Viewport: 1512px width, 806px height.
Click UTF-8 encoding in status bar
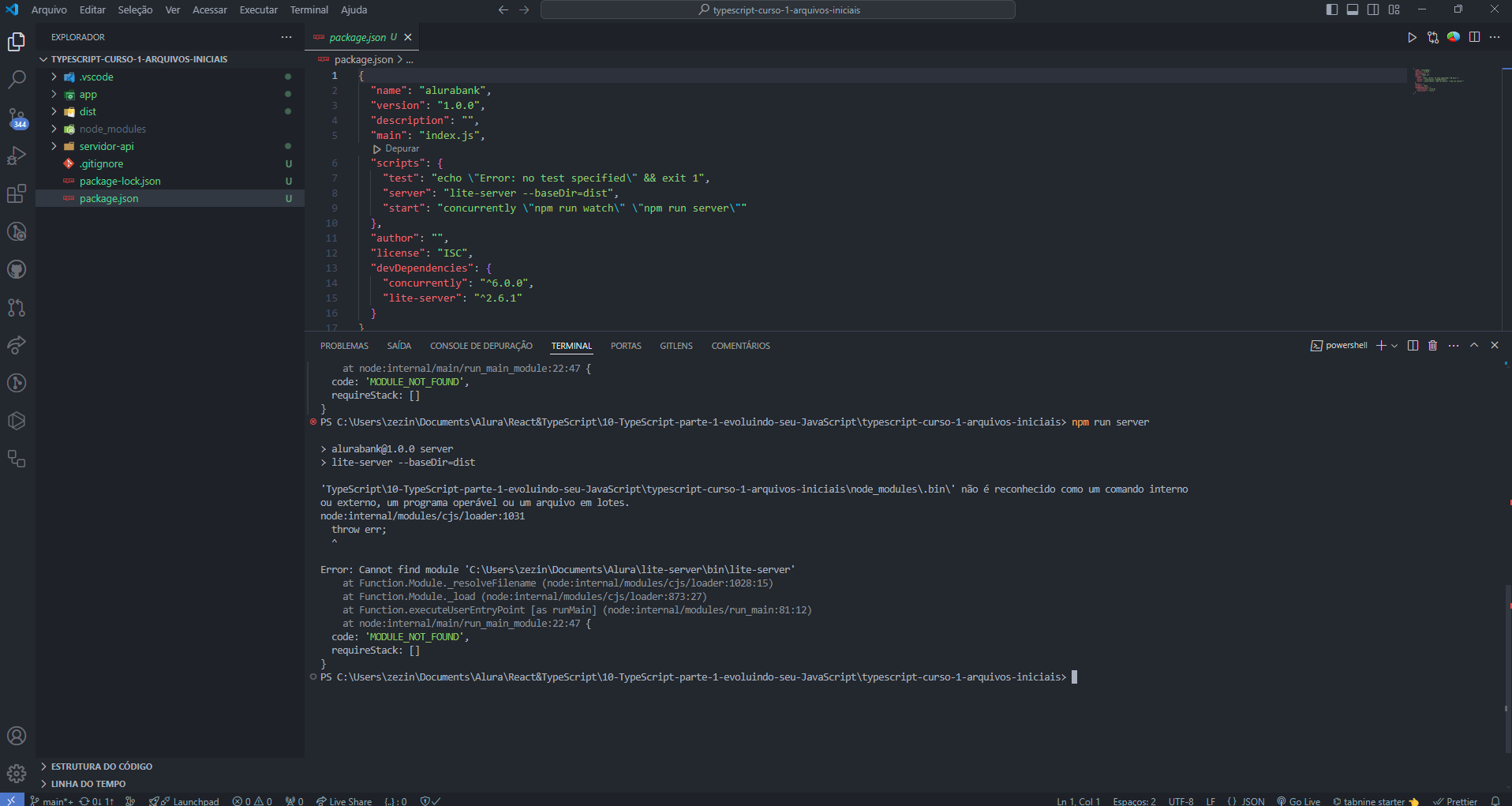click(x=1181, y=800)
